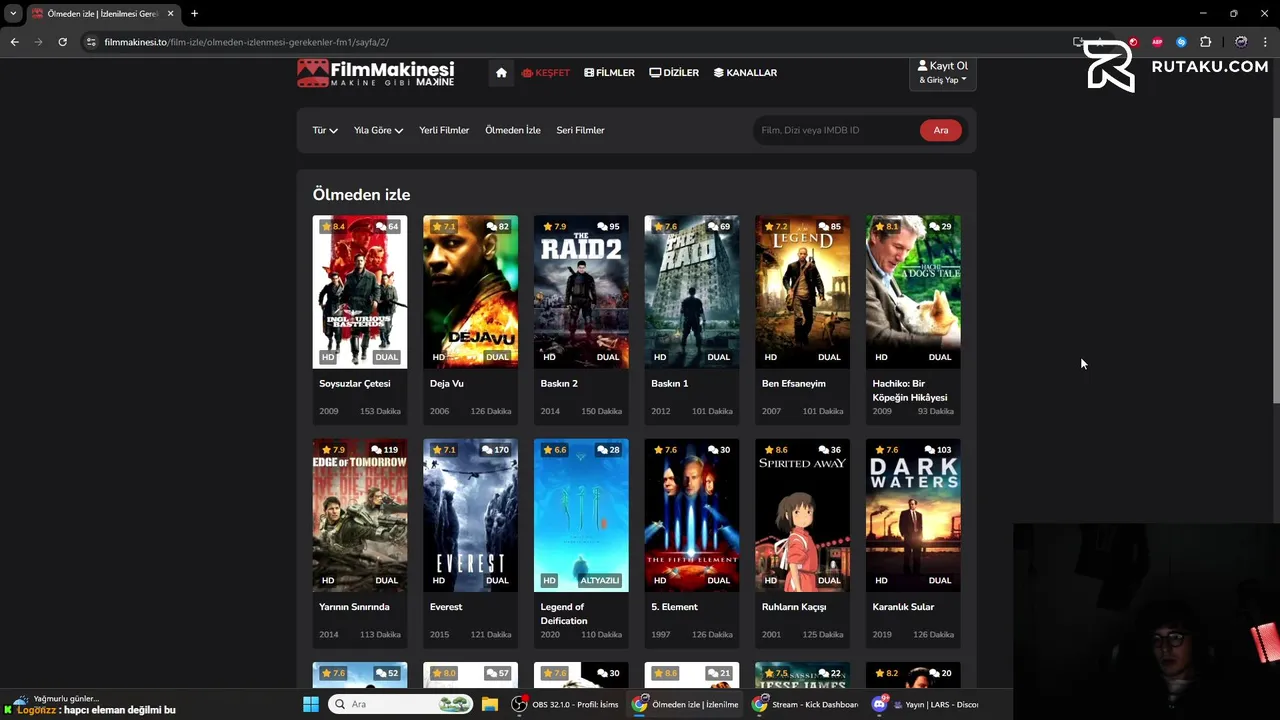Screen dimensions: 1280x720
Task: Click the Baskın 1 title
Action: (670, 383)
